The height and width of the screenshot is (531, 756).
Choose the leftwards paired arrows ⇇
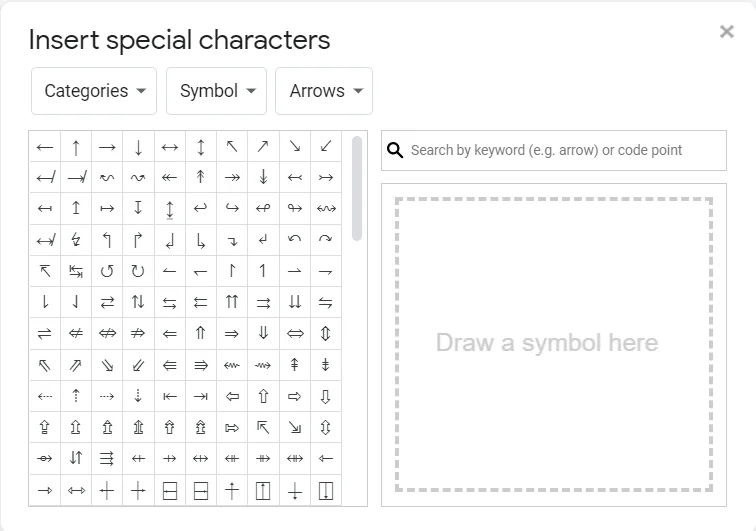(x=201, y=302)
